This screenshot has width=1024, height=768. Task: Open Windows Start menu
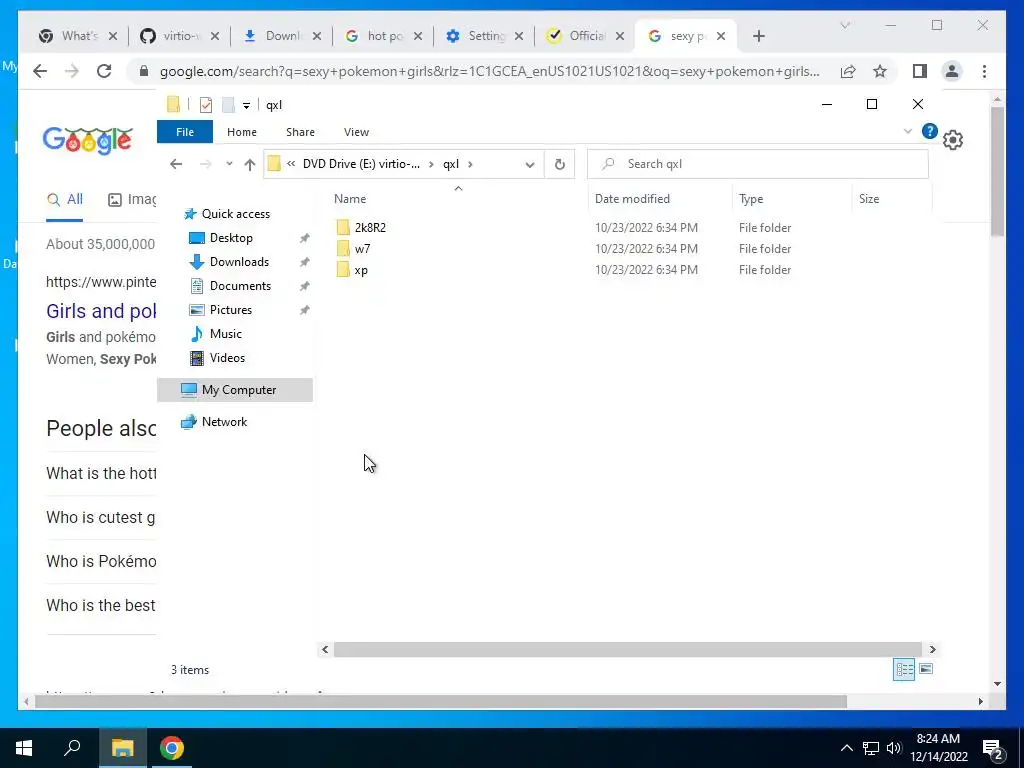pos(24,748)
